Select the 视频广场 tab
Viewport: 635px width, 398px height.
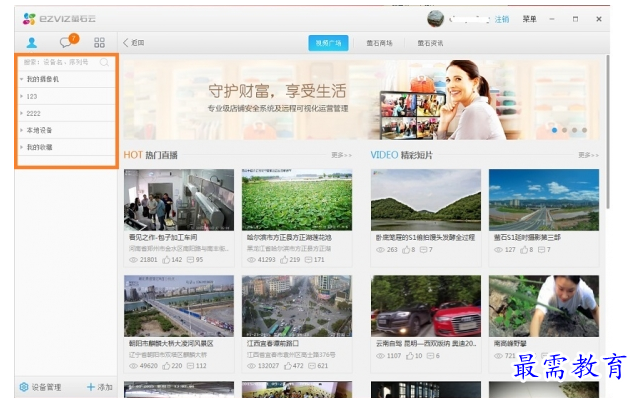328,43
